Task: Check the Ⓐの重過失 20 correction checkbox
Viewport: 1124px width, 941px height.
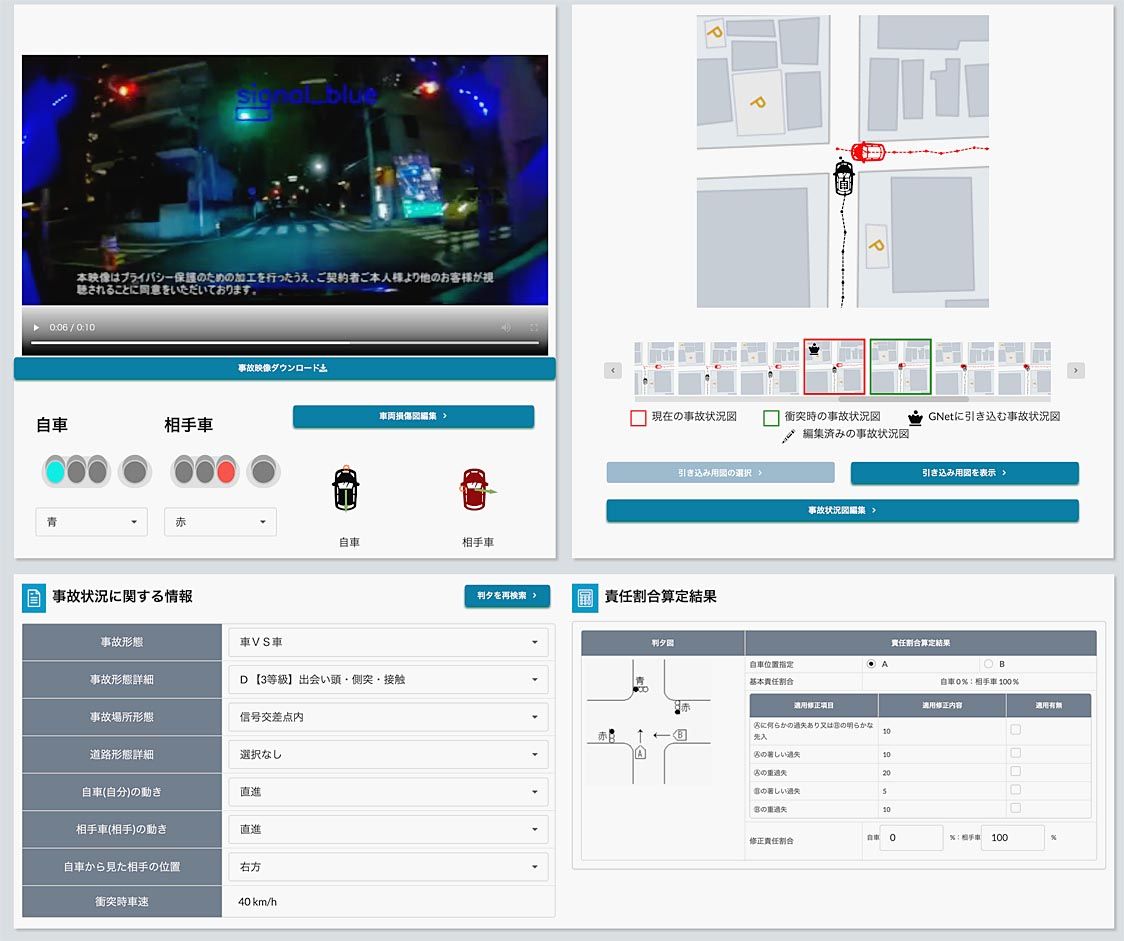Action: click(x=1015, y=771)
